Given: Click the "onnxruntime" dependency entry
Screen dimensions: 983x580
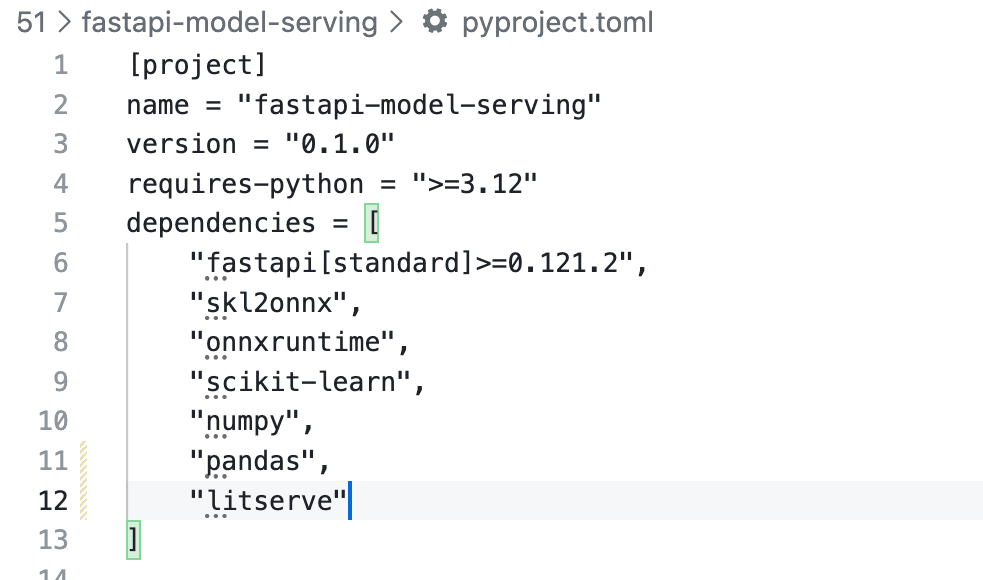Looking at the screenshot, I should pyautogui.click(x=292, y=342).
